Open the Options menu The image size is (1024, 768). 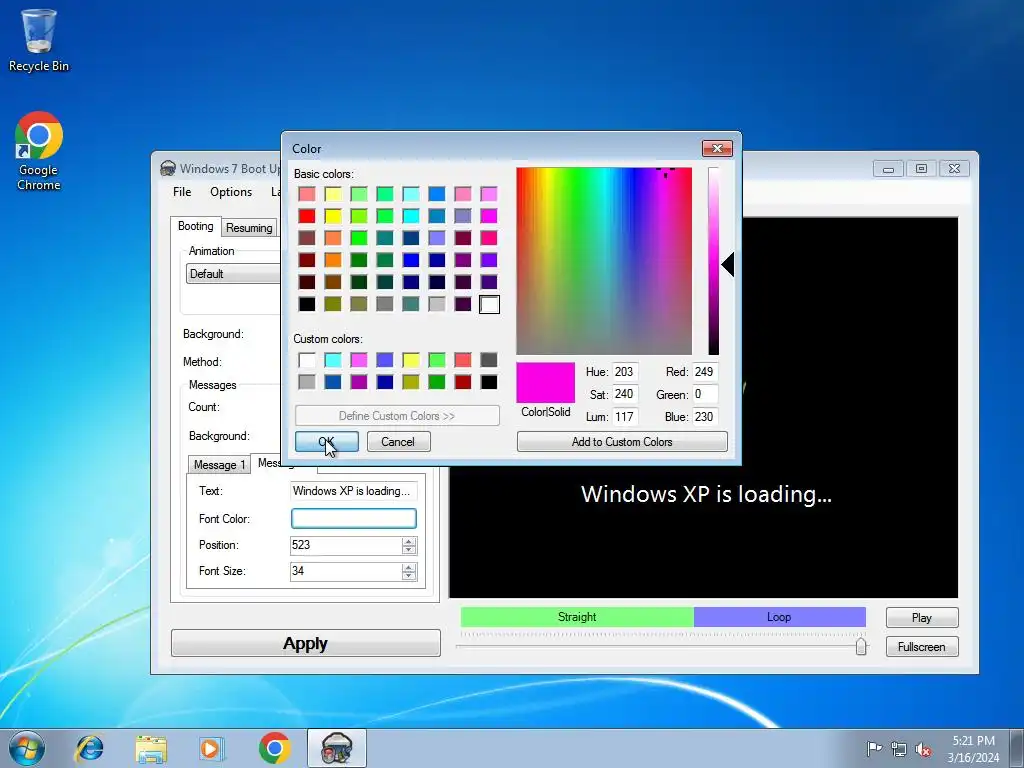pos(231,192)
